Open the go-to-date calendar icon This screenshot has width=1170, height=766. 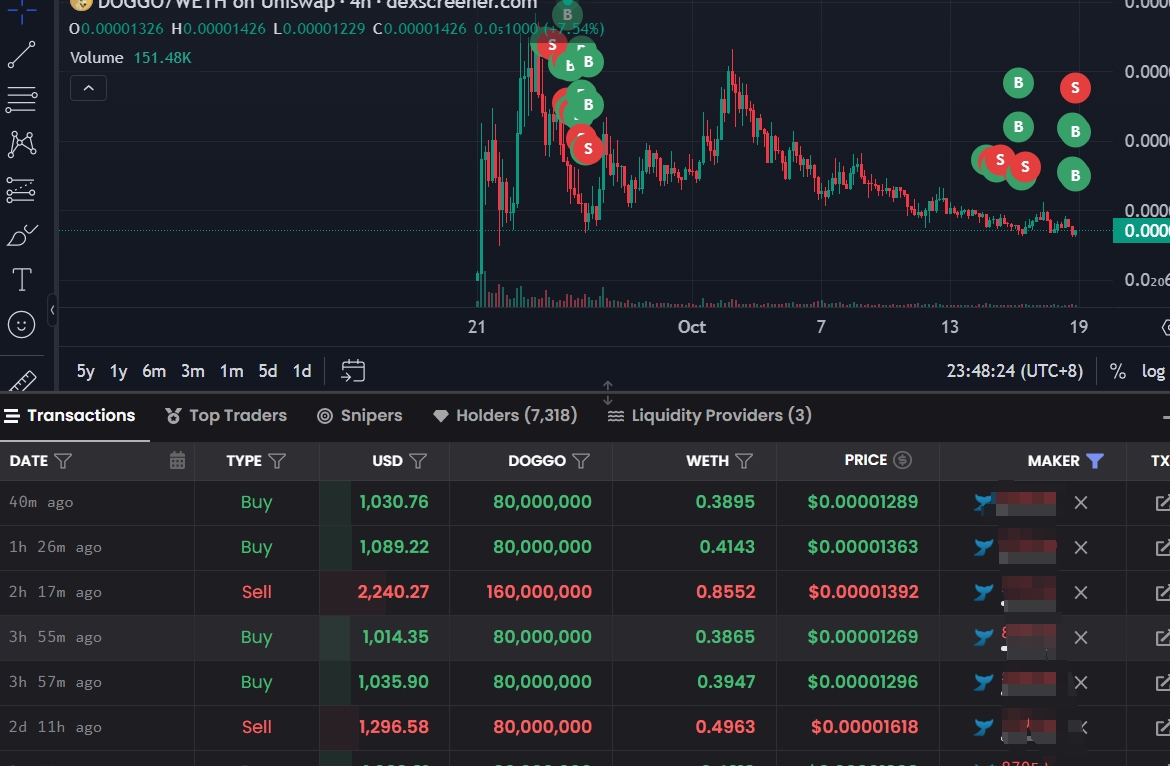coord(353,371)
